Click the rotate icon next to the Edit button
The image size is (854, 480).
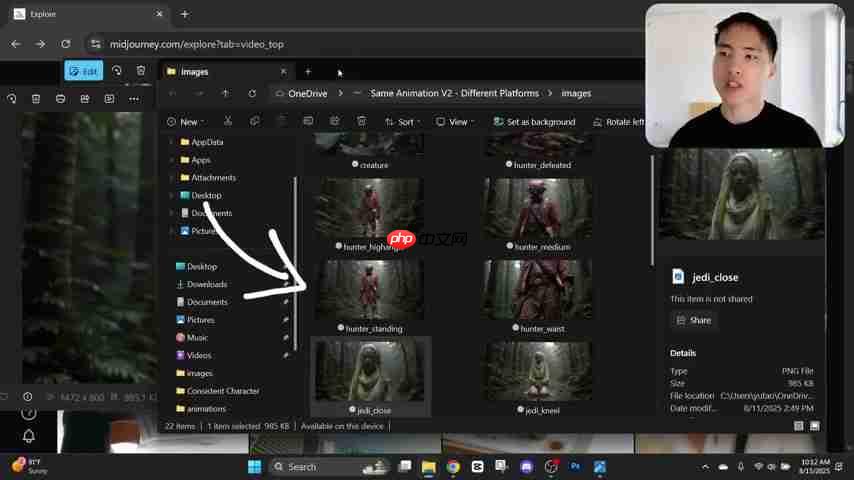tap(117, 71)
